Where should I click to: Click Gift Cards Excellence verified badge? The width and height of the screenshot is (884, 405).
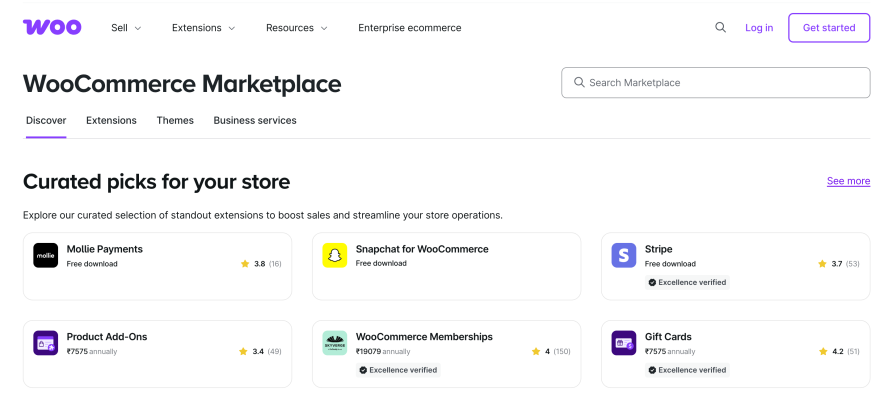(687, 370)
